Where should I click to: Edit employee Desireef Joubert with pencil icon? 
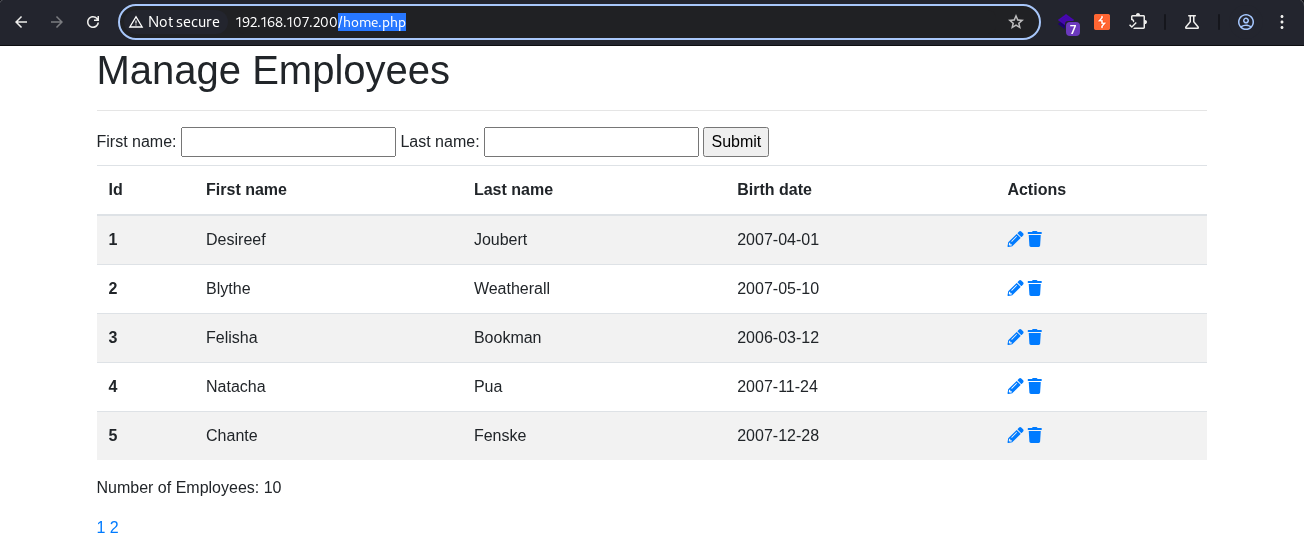pos(1015,239)
